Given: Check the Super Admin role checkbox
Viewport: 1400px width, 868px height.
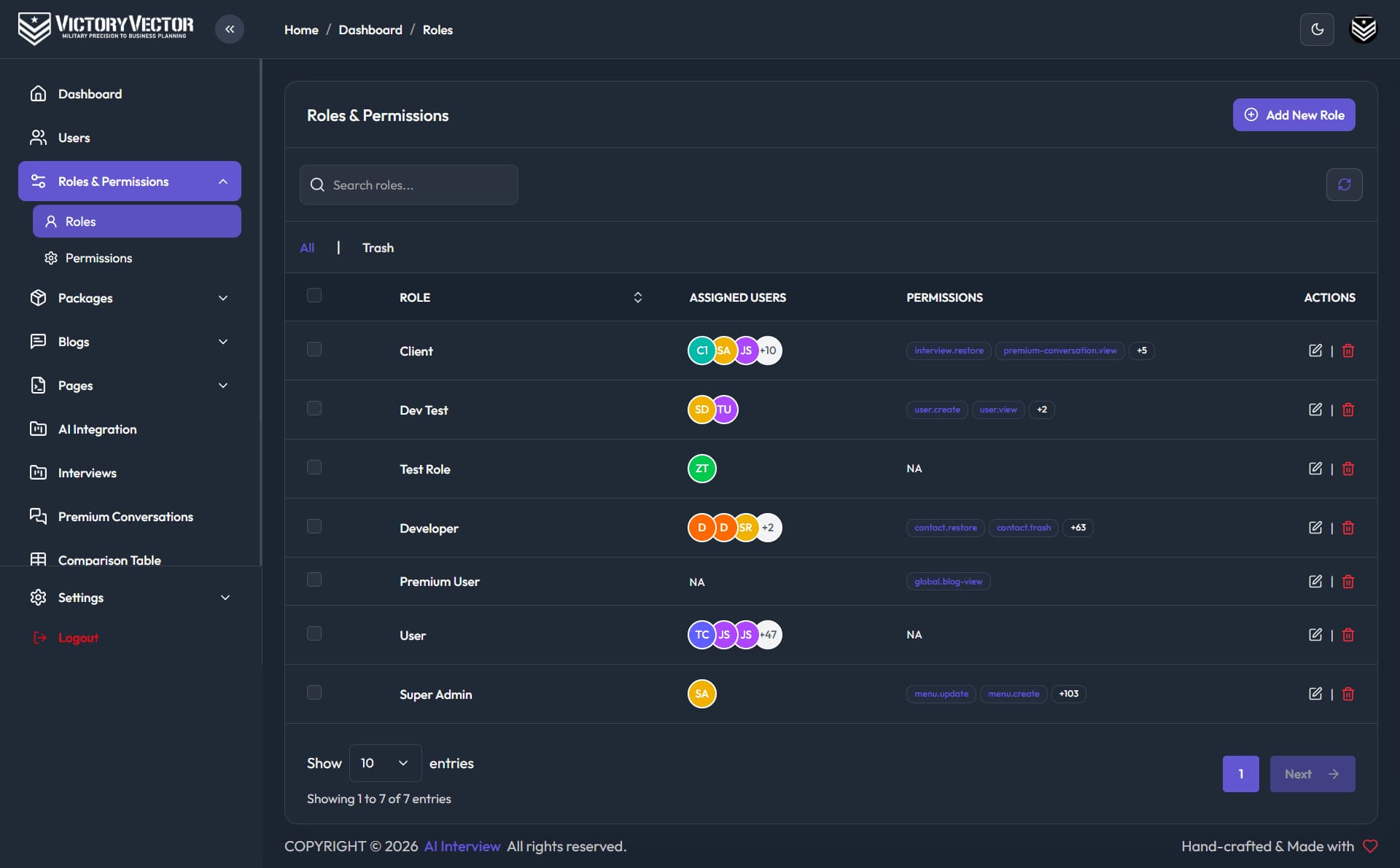Looking at the screenshot, I should pyautogui.click(x=314, y=692).
